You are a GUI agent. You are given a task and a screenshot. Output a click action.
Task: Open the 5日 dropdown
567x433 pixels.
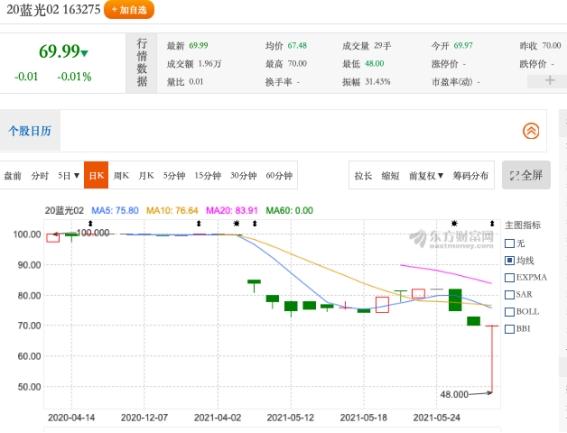pos(68,176)
